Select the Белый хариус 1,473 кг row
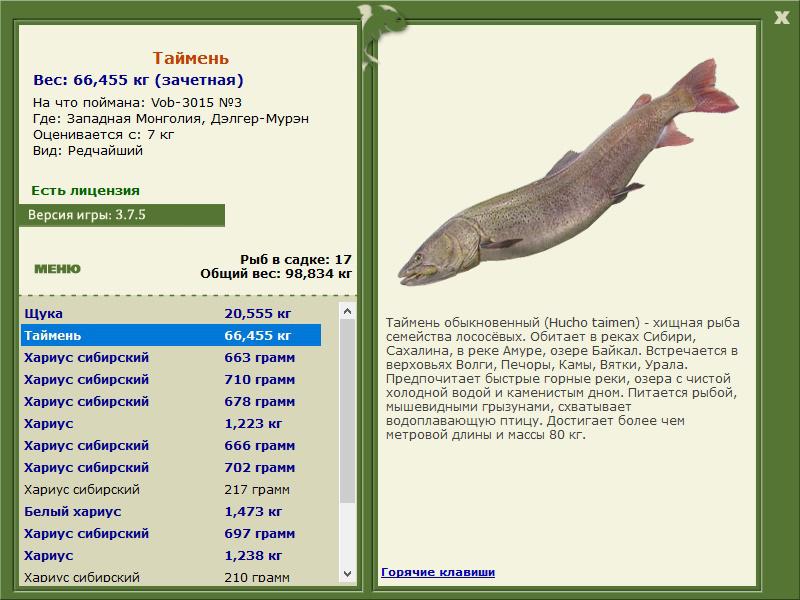Screen dimensions: 800x600 point(171,511)
